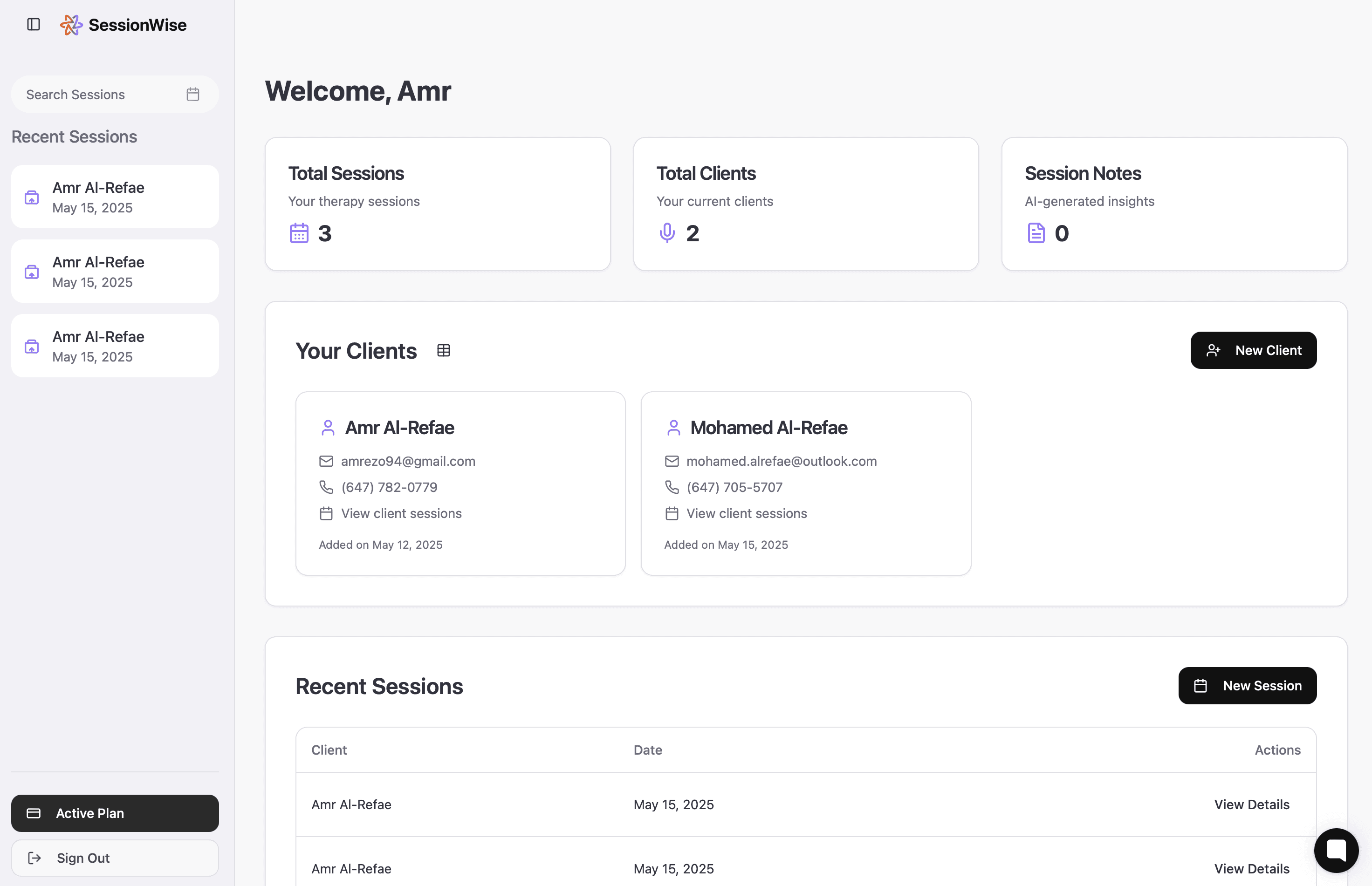Open Active Plan in the sidebar
Screen dimensions: 1372x886
(x=115, y=813)
